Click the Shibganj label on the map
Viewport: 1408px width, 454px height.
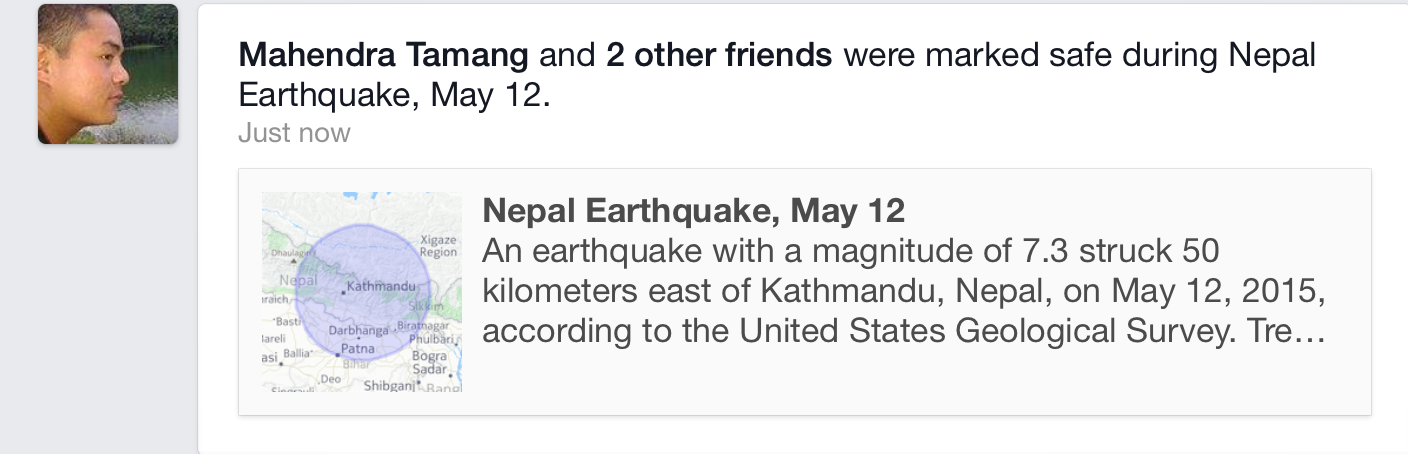click(x=389, y=385)
